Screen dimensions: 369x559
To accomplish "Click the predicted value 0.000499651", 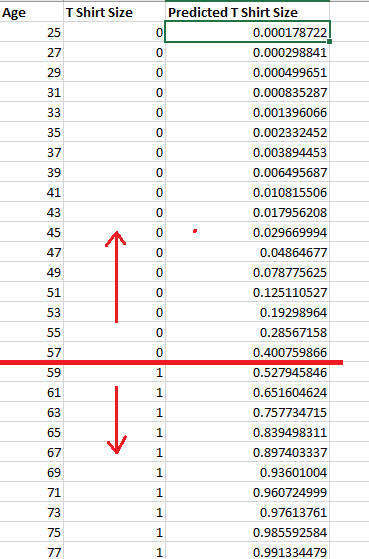I will (x=247, y=72).
